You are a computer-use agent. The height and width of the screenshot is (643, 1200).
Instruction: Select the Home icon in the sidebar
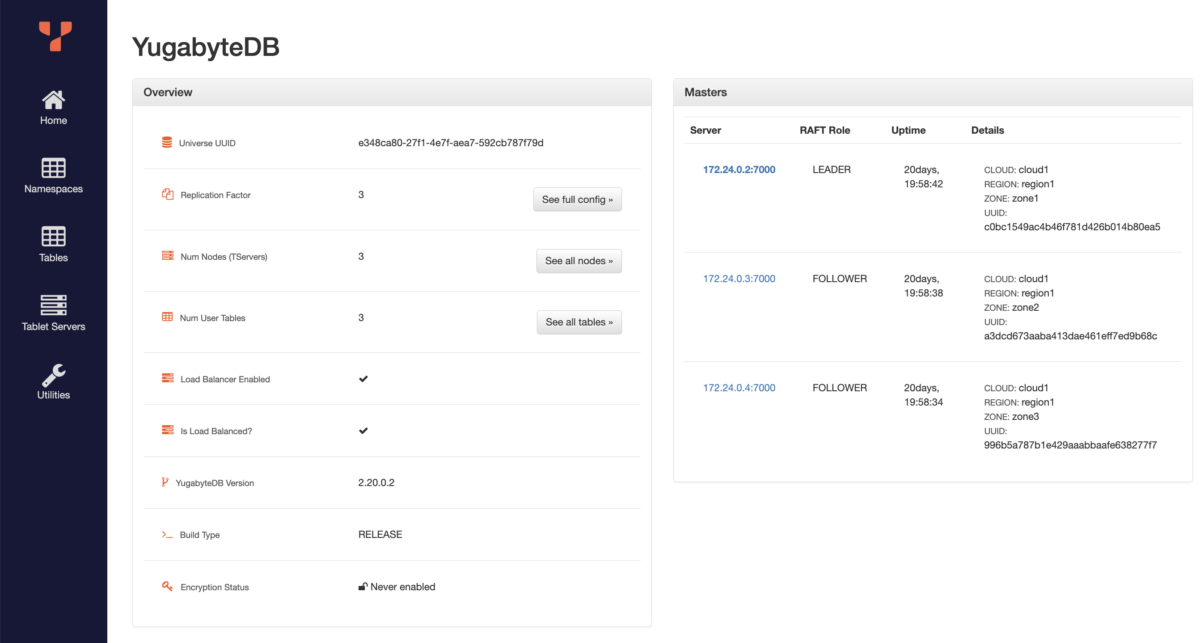point(52,100)
